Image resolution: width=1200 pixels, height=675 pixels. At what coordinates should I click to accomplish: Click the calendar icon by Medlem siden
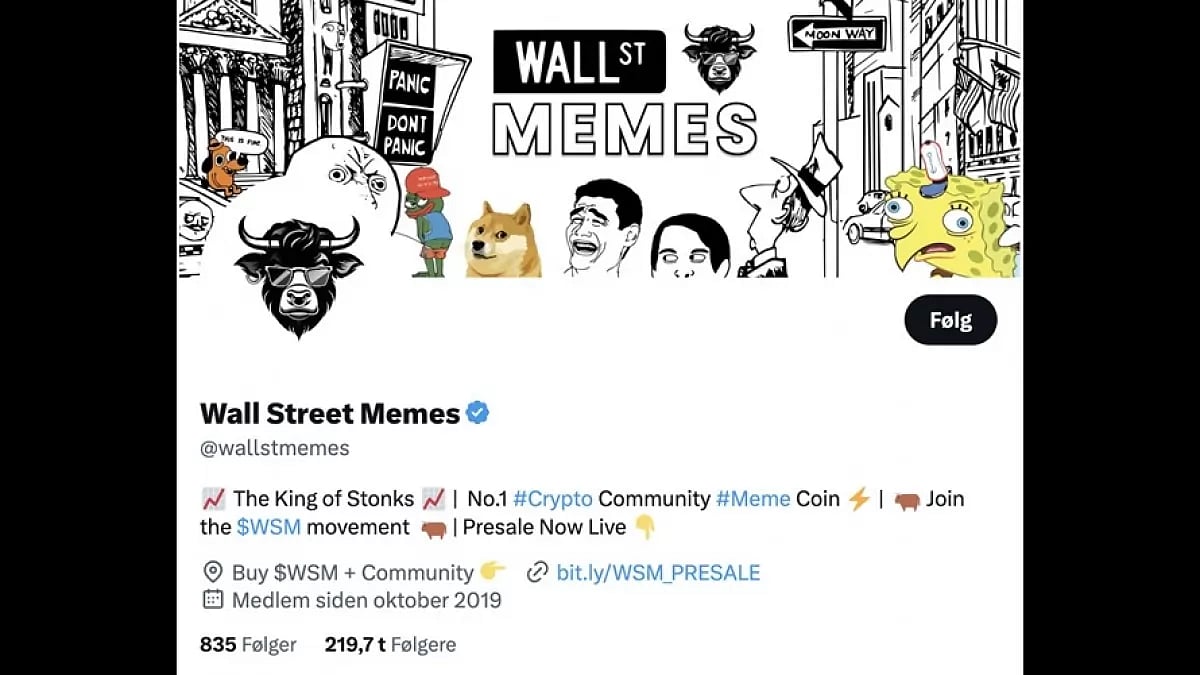click(x=212, y=600)
